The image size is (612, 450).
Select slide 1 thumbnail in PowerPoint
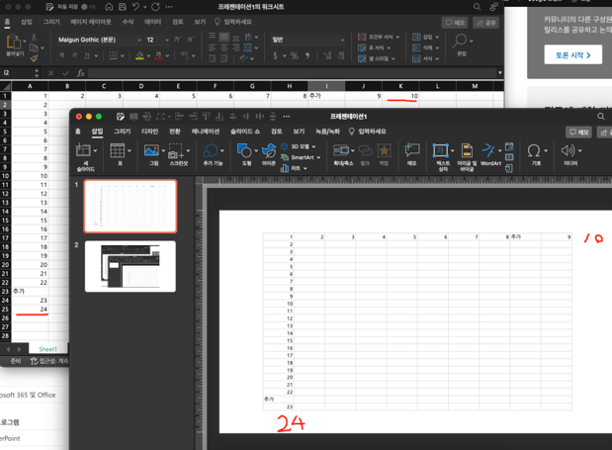130,206
